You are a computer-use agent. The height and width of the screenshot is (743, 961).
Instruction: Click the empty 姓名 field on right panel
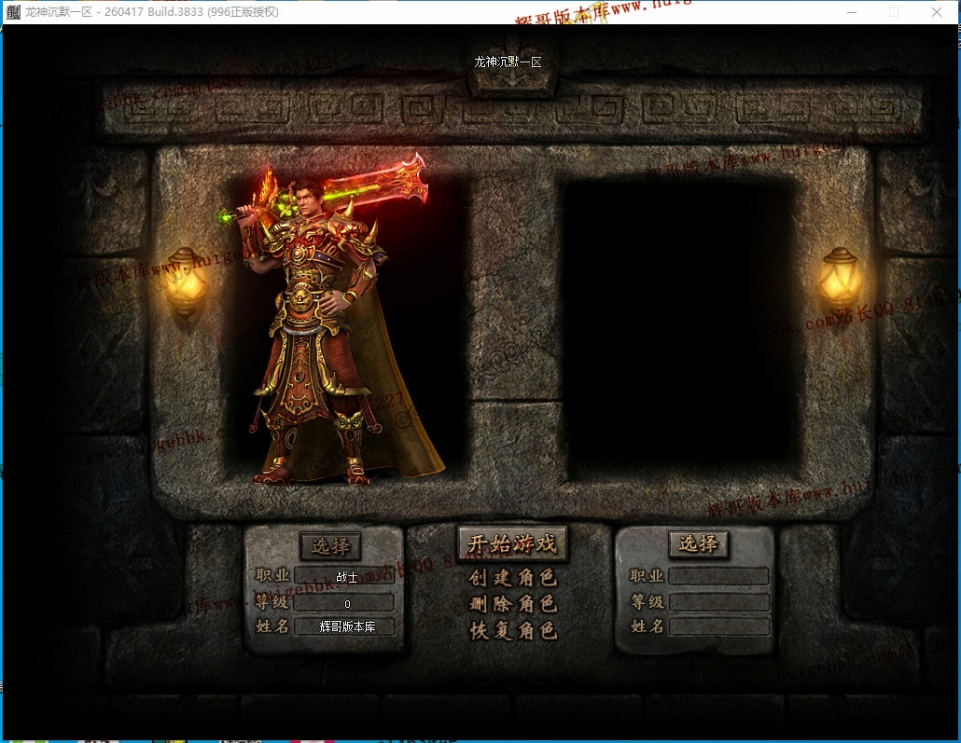(x=719, y=626)
